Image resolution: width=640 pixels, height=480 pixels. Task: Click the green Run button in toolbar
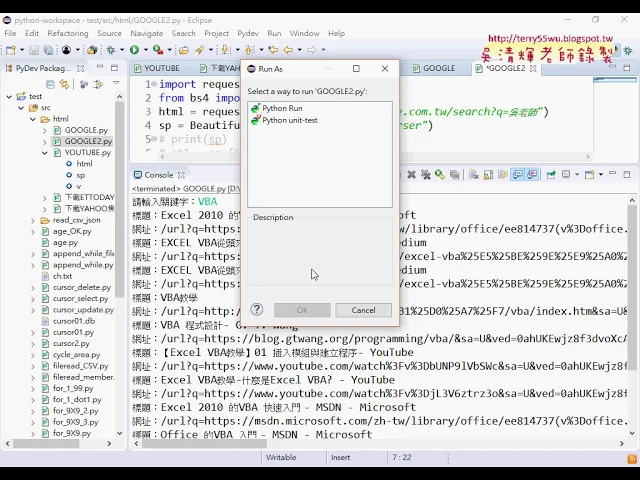pyautogui.click(x=134, y=50)
